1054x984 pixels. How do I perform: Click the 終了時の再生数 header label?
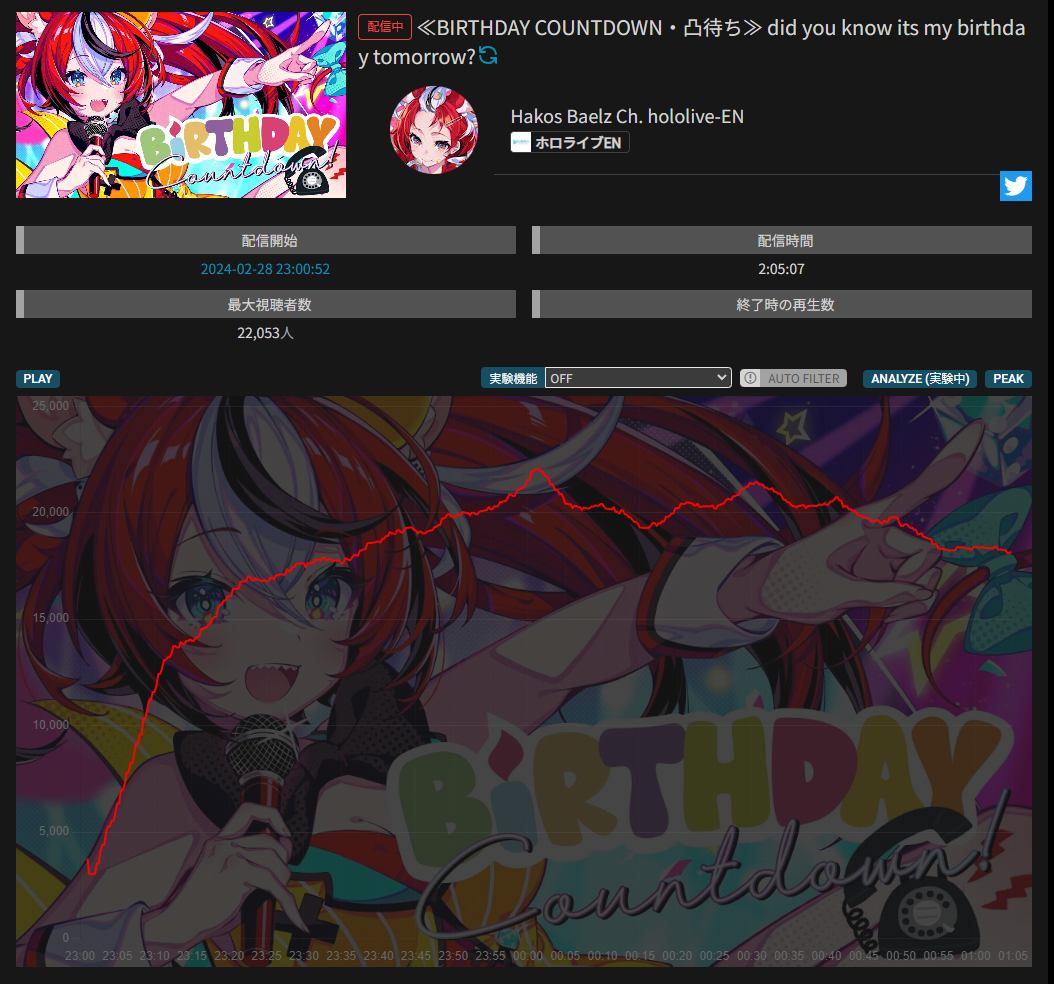[785, 304]
